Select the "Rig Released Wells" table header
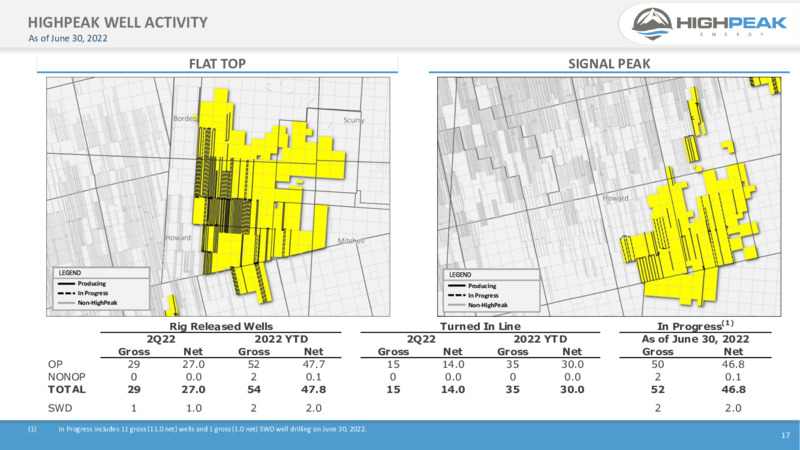Viewport: 800px width, 450px height. (x=221, y=327)
